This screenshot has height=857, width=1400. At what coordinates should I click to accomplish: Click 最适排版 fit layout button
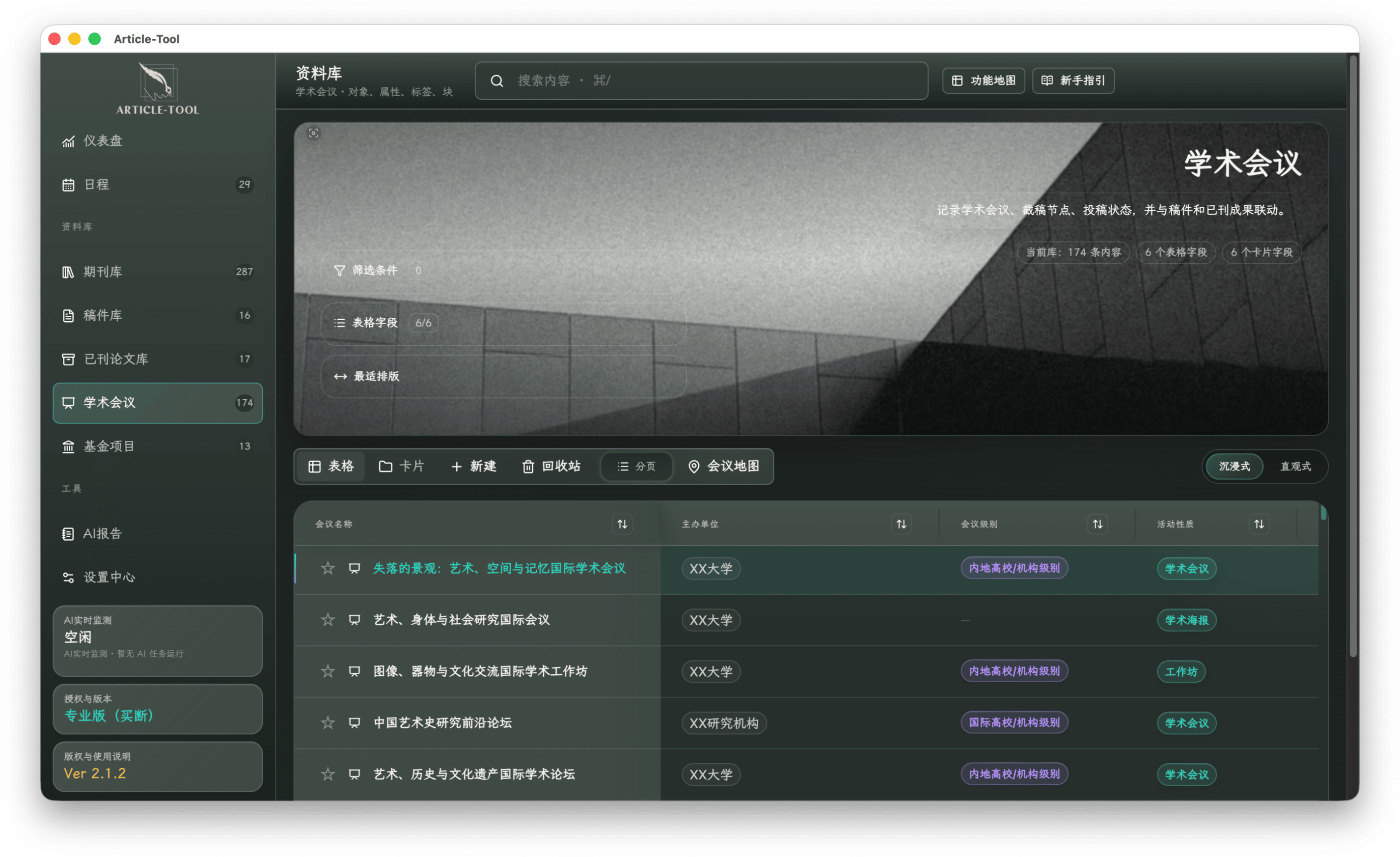point(503,376)
